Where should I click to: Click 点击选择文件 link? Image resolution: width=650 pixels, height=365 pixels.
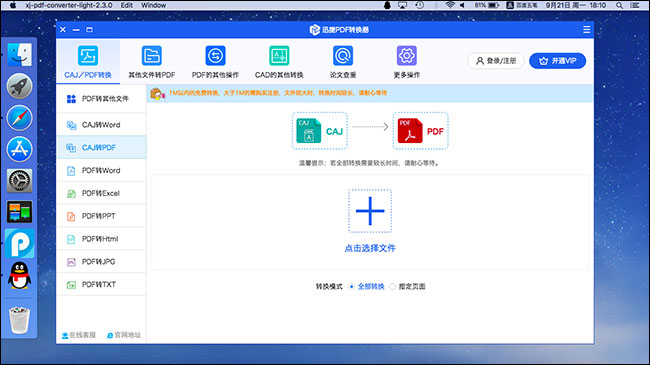(370, 248)
